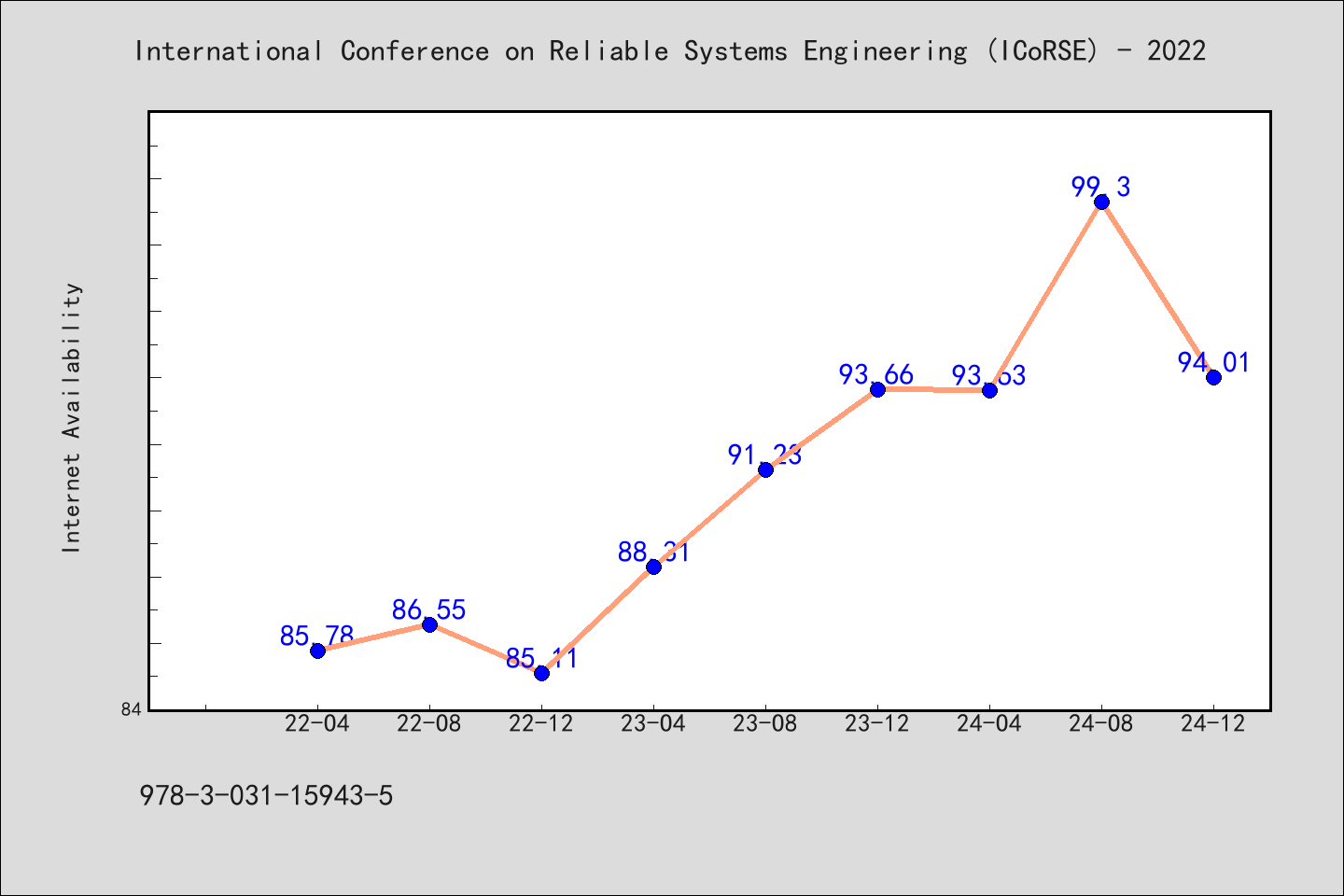Click the 93.63 data point at 24-04
The height and width of the screenshot is (896, 1344).
989,390
